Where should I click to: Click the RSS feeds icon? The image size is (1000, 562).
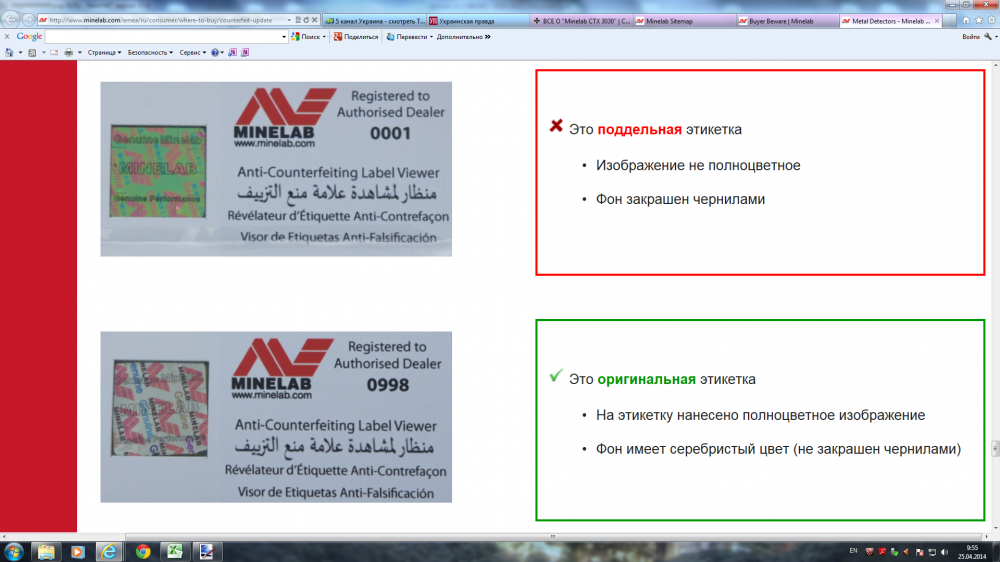(32, 52)
